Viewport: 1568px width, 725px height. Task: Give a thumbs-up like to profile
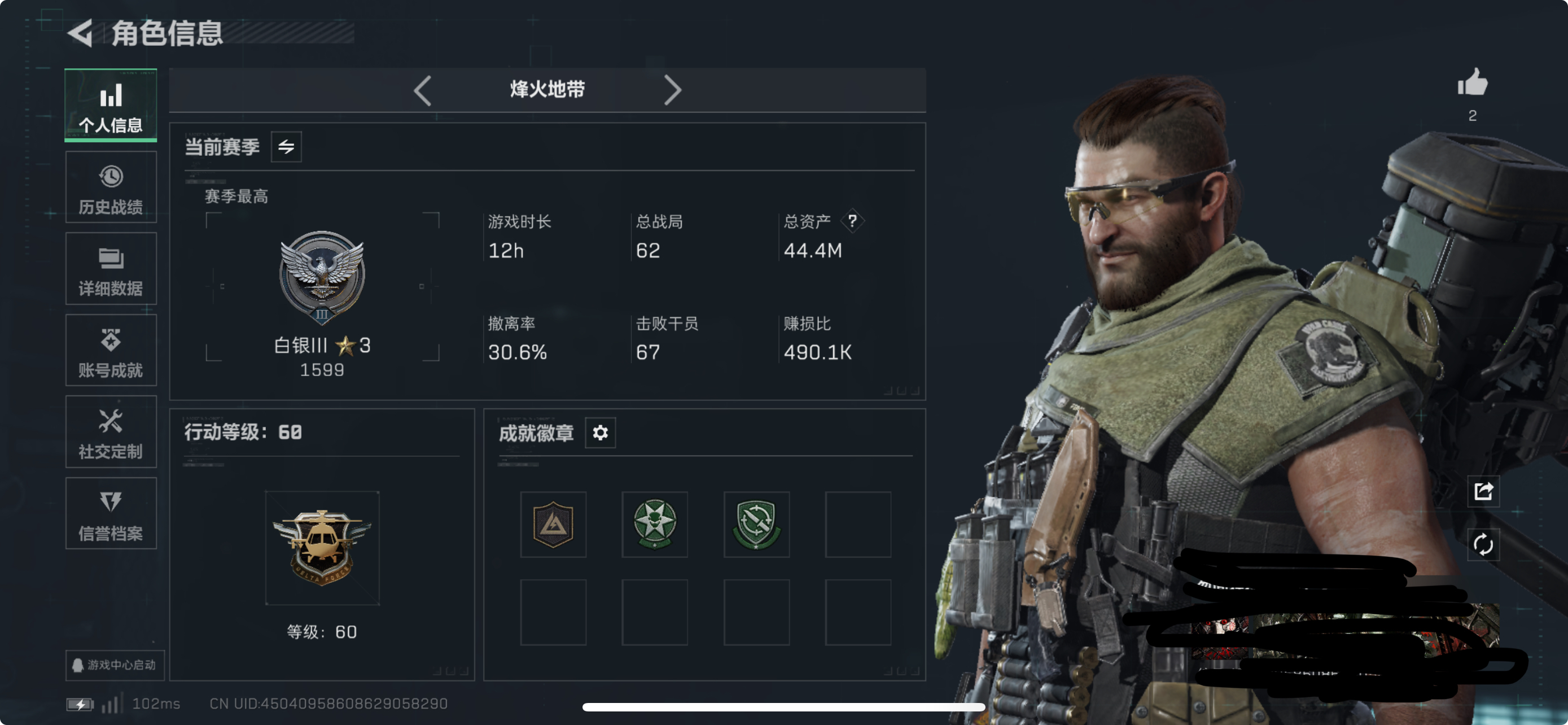pyautogui.click(x=1473, y=82)
